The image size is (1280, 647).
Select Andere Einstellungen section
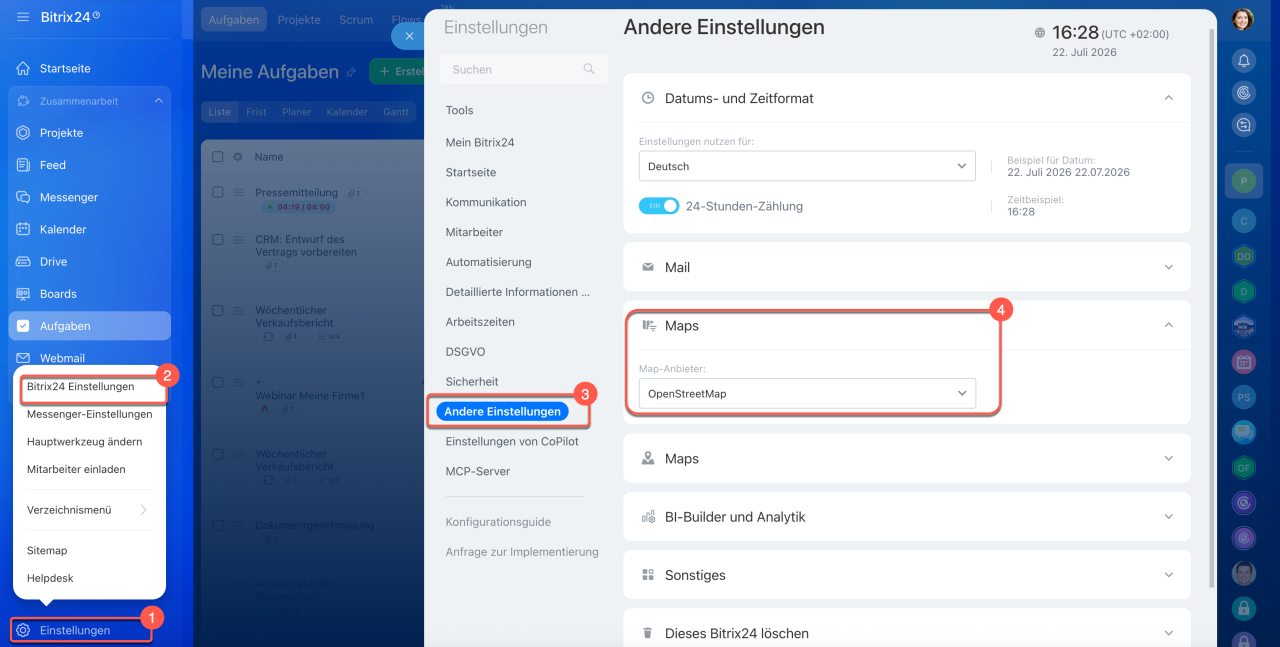point(502,412)
